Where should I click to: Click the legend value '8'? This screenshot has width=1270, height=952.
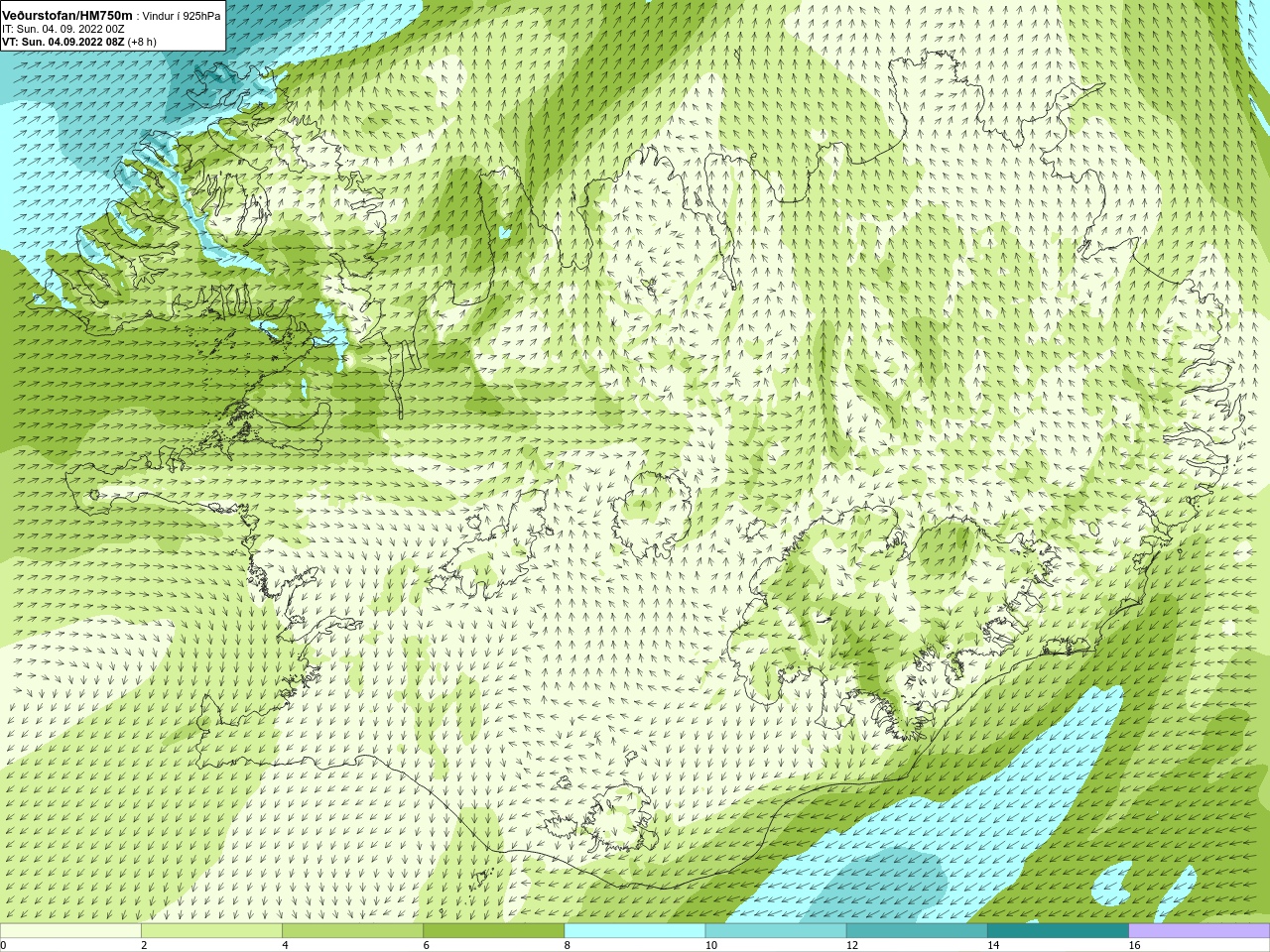568,945
